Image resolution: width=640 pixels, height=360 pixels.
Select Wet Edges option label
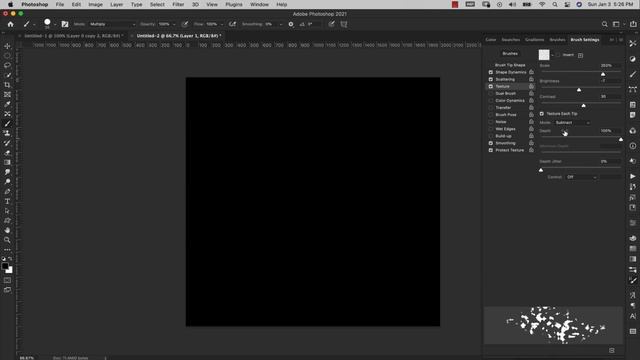[505, 129]
